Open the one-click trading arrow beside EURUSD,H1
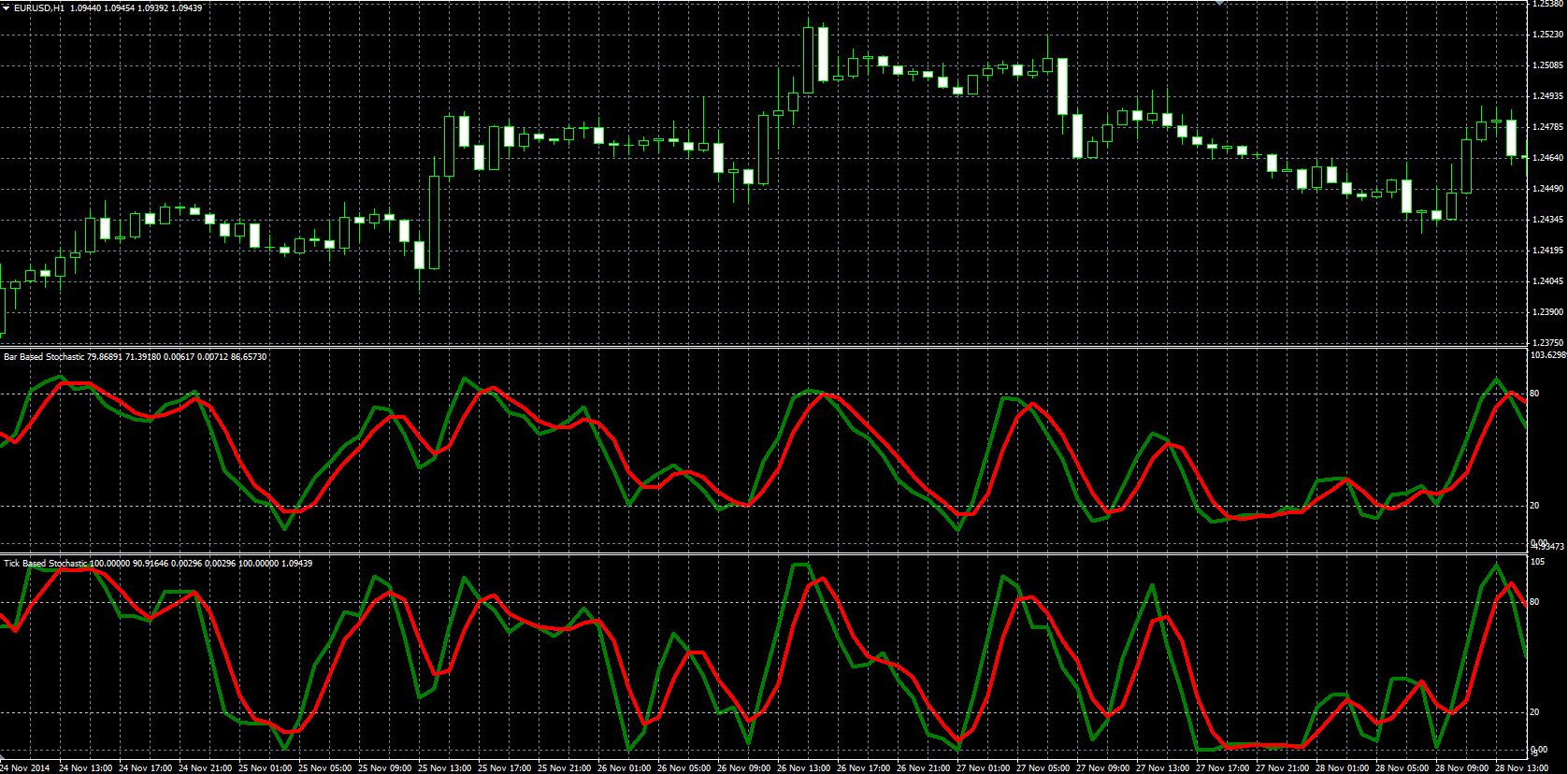This screenshot has width=1568, height=774. [x=7, y=7]
